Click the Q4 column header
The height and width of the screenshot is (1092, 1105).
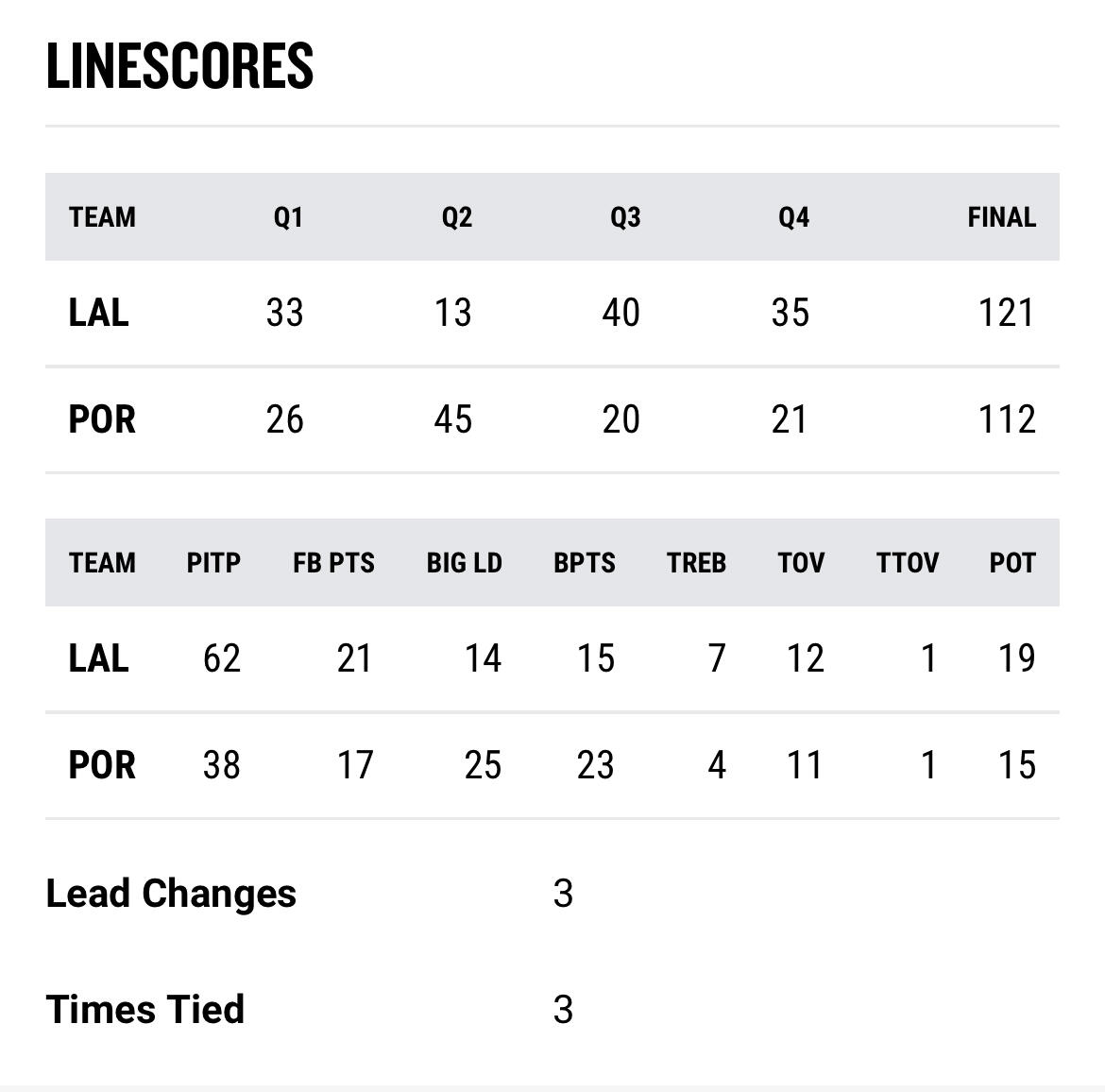793,217
